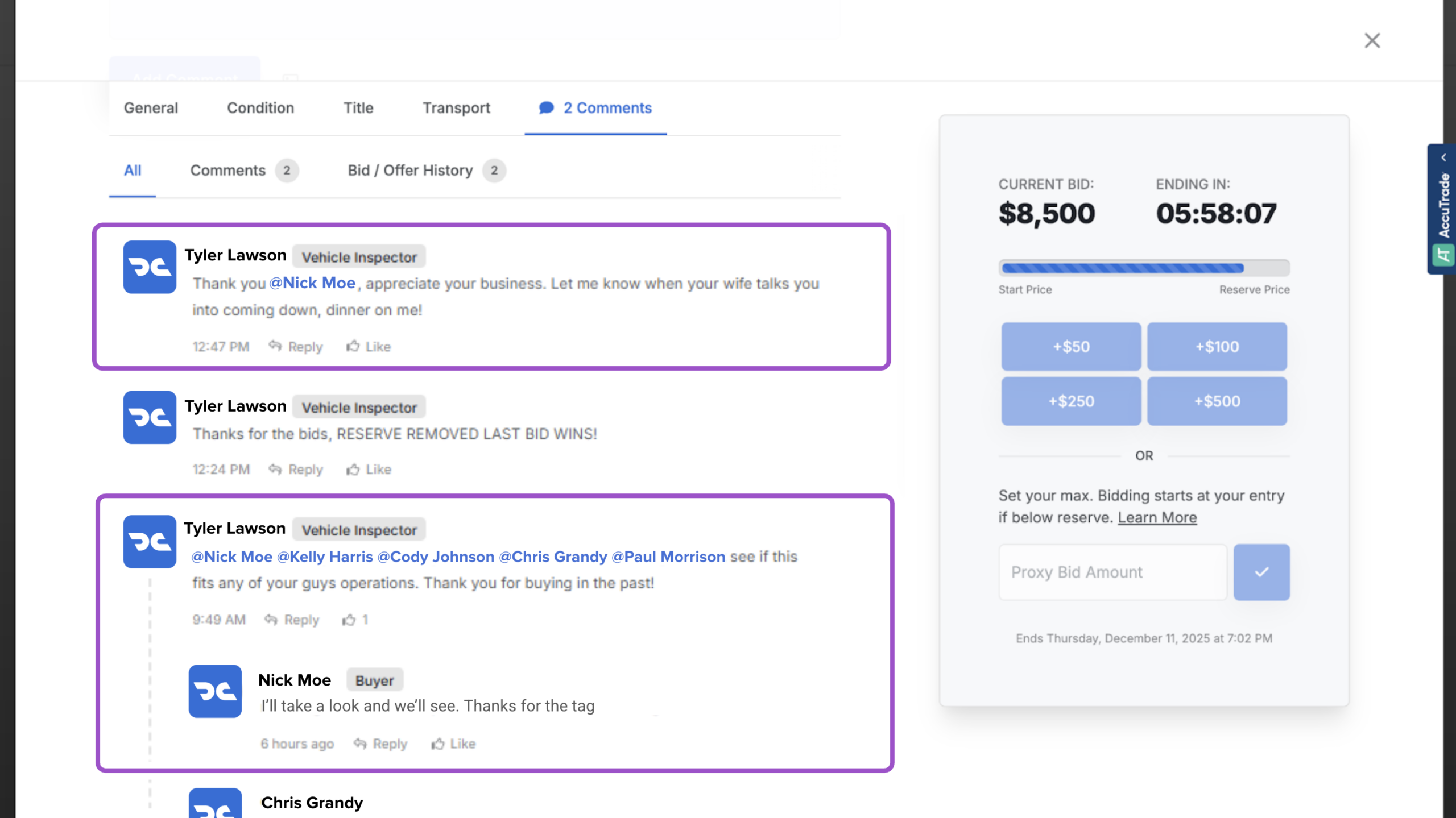
Task: Submit proxy bid with checkmark button
Action: [x=1261, y=572]
